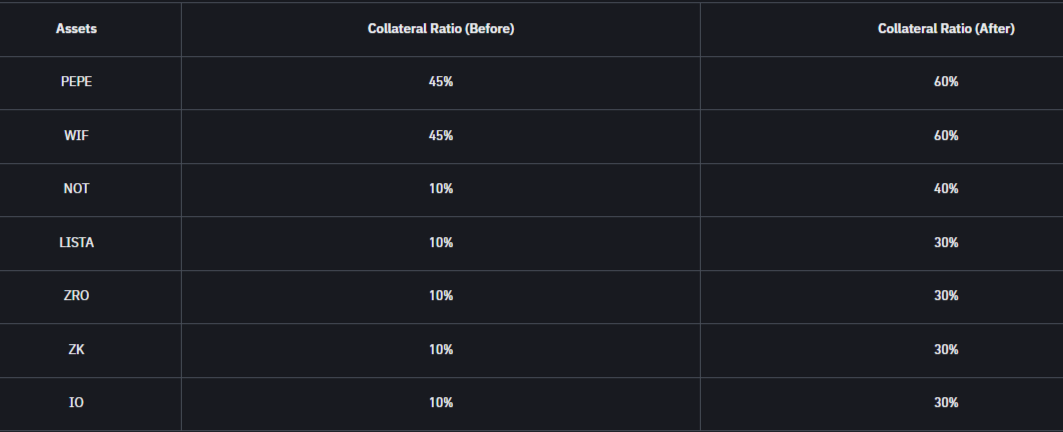The width and height of the screenshot is (1063, 432).
Task: Select PEPE's 60% after ratio value
Action: coord(946,82)
